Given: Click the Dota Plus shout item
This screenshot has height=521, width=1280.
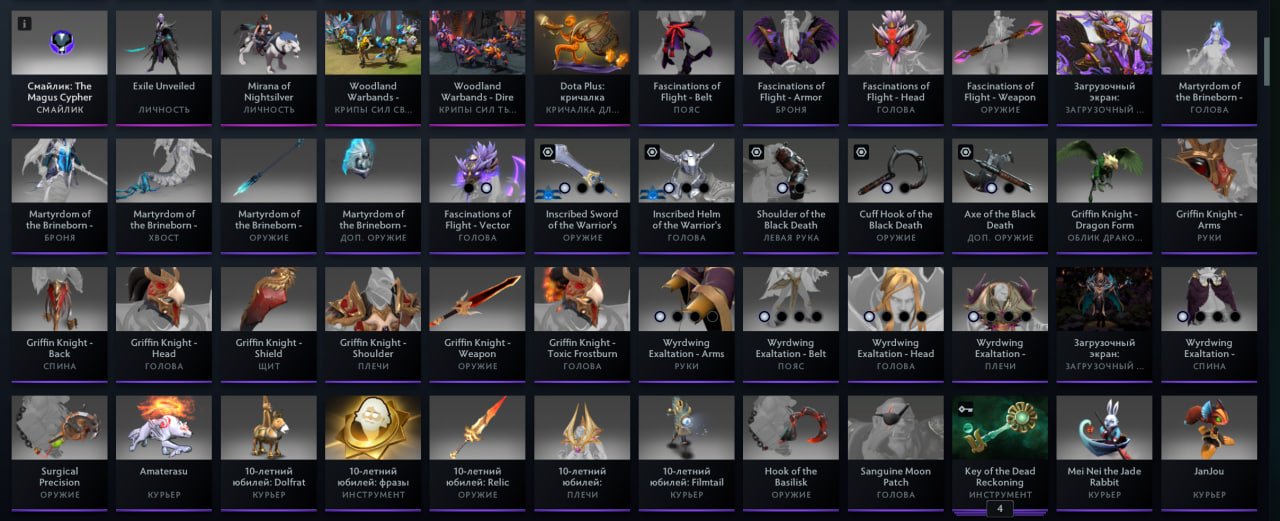Looking at the screenshot, I should 581,67.
